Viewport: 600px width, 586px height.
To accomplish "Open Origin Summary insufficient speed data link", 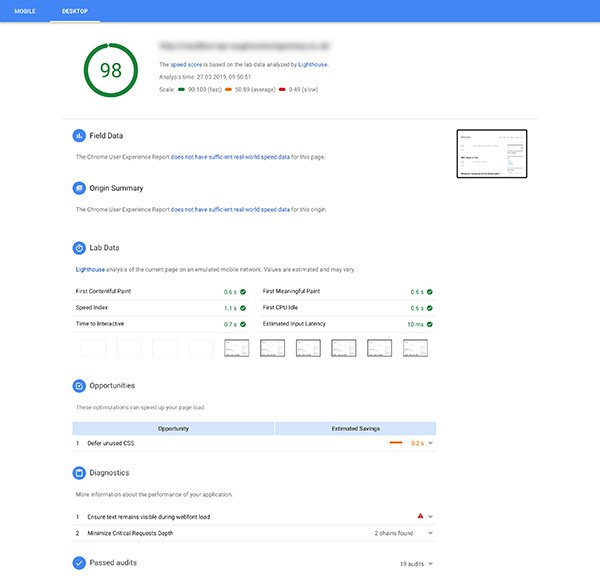I will click(x=230, y=209).
